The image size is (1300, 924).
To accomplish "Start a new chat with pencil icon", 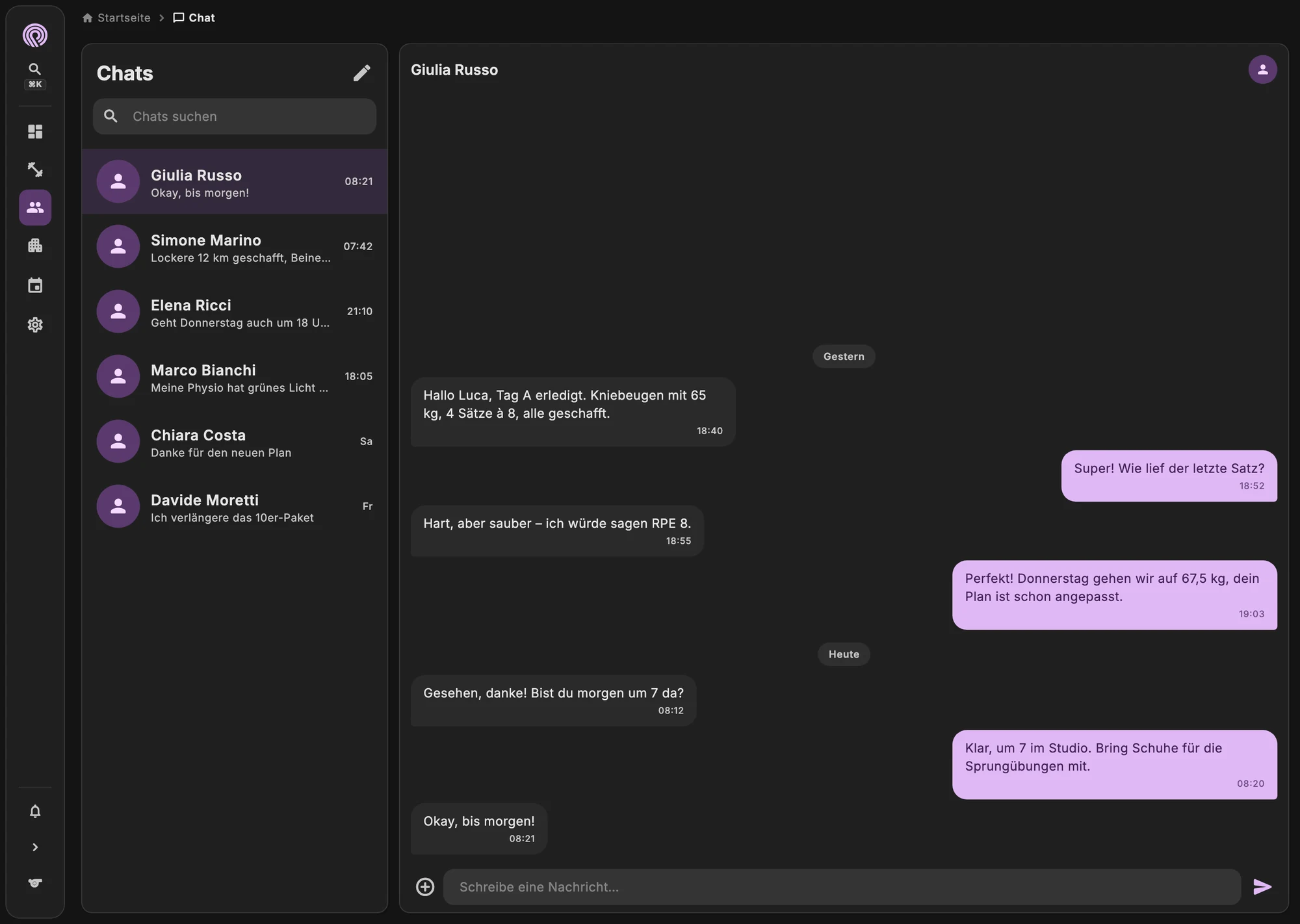I will tap(362, 73).
